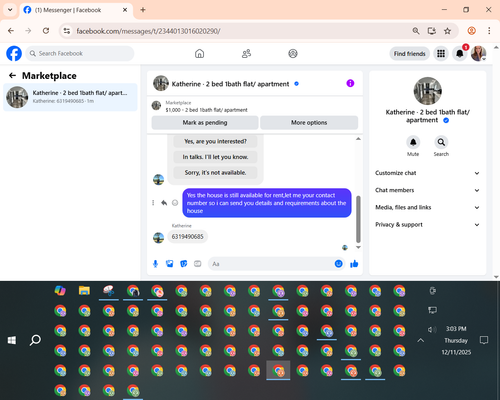Image resolution: width=500 pixels, height=400 pixels.
Task: React to the purple message smiley
Action: point(175,203)
